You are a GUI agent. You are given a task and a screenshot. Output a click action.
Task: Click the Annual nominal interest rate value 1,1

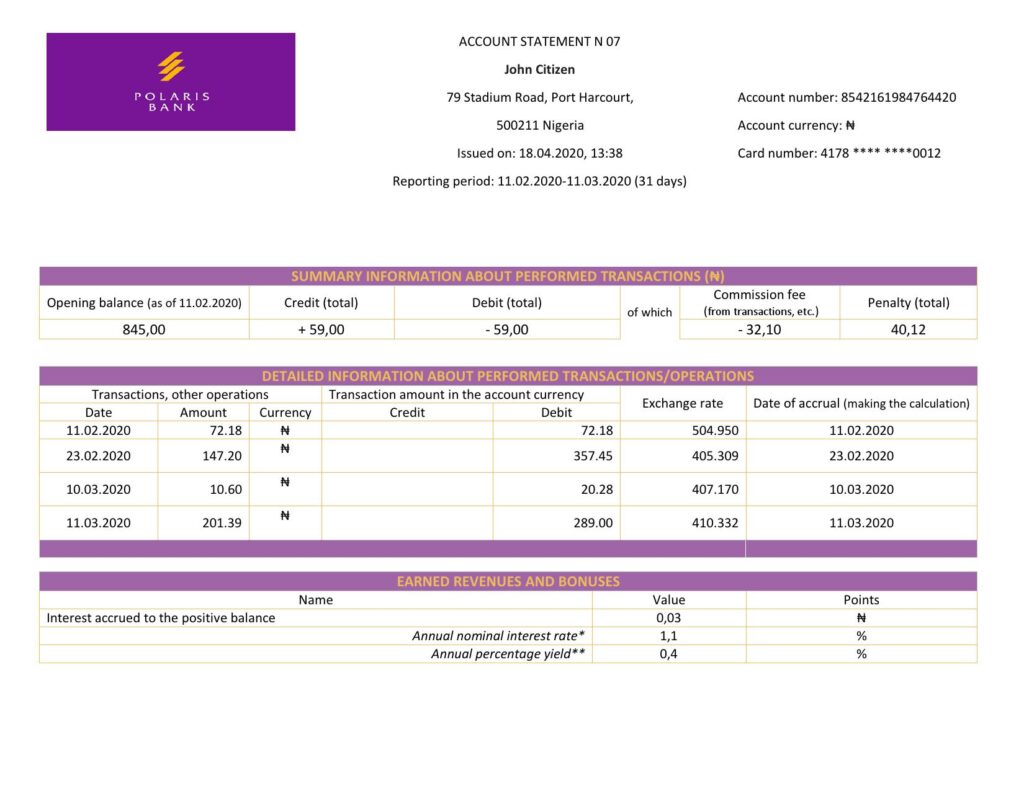coord(668,635)
